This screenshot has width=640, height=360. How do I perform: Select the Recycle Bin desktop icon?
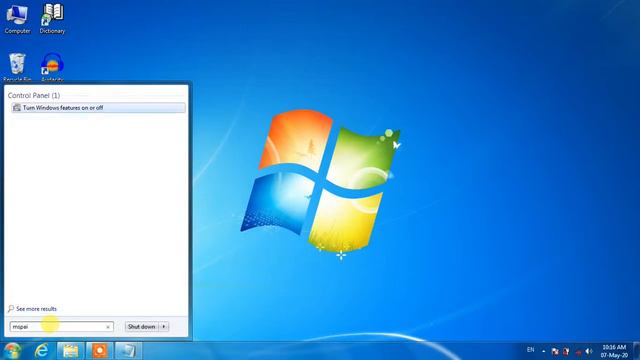pyautogui.click(x=17, y=67)
